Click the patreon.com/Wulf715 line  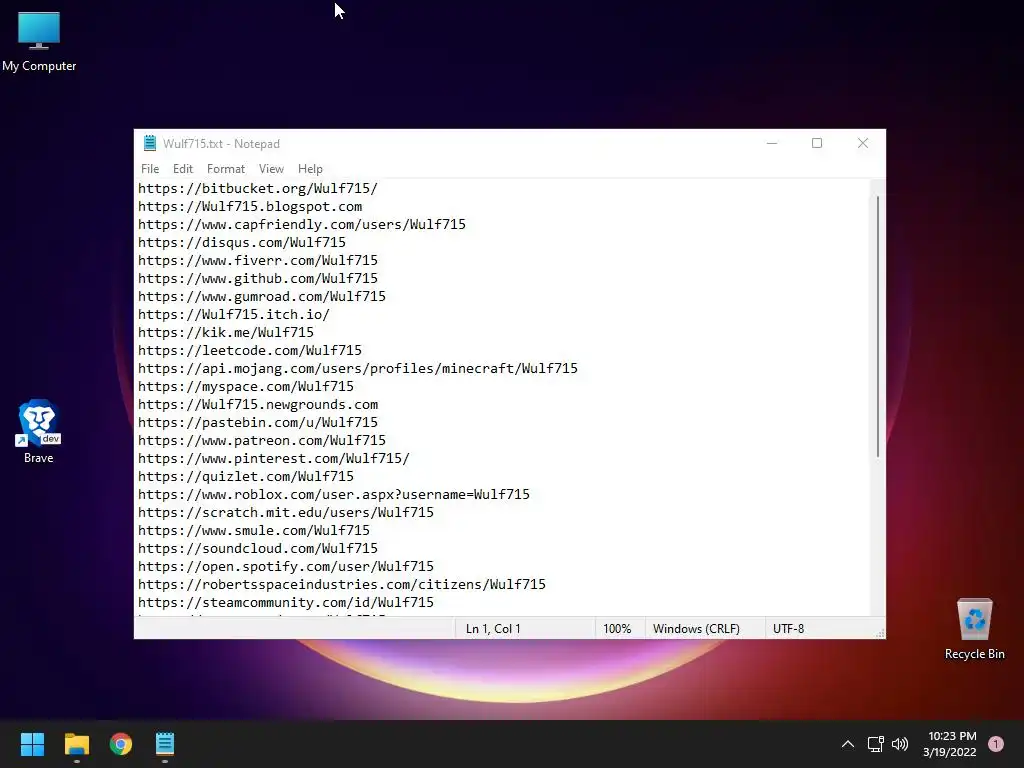[x=262, y=441]
